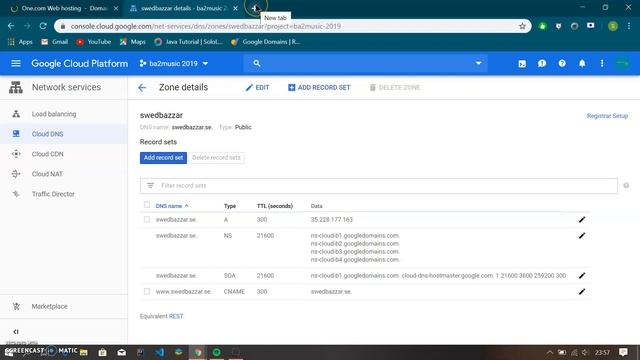The width and height of the screenshot is (640, 360).
Task: Open the three-dot settings menu in the Cloud header
Action: (602, 63)
